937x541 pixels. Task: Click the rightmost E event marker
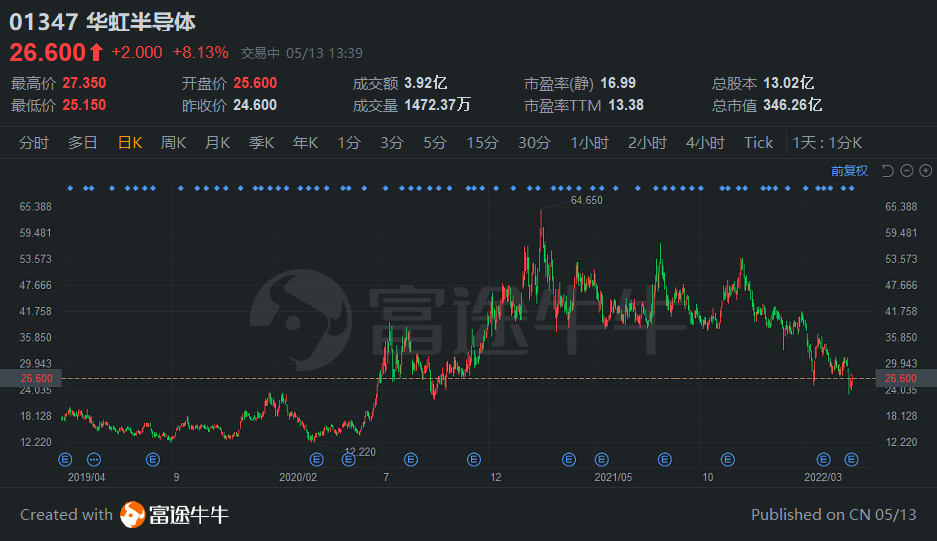point(852,459)
